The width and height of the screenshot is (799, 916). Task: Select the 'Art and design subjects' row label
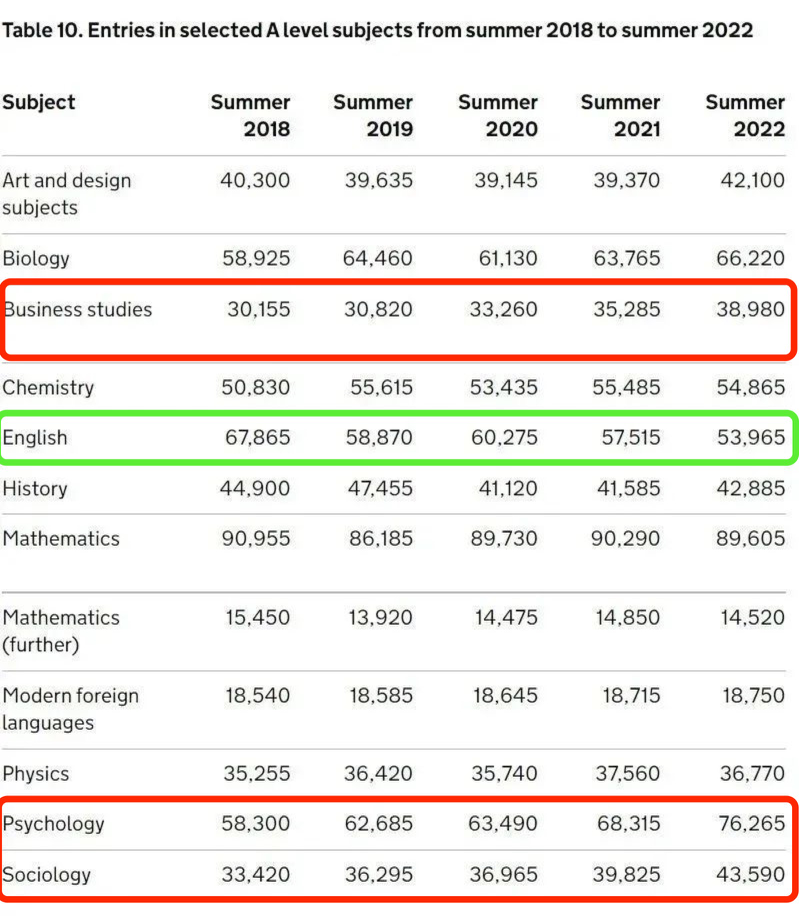66,194
